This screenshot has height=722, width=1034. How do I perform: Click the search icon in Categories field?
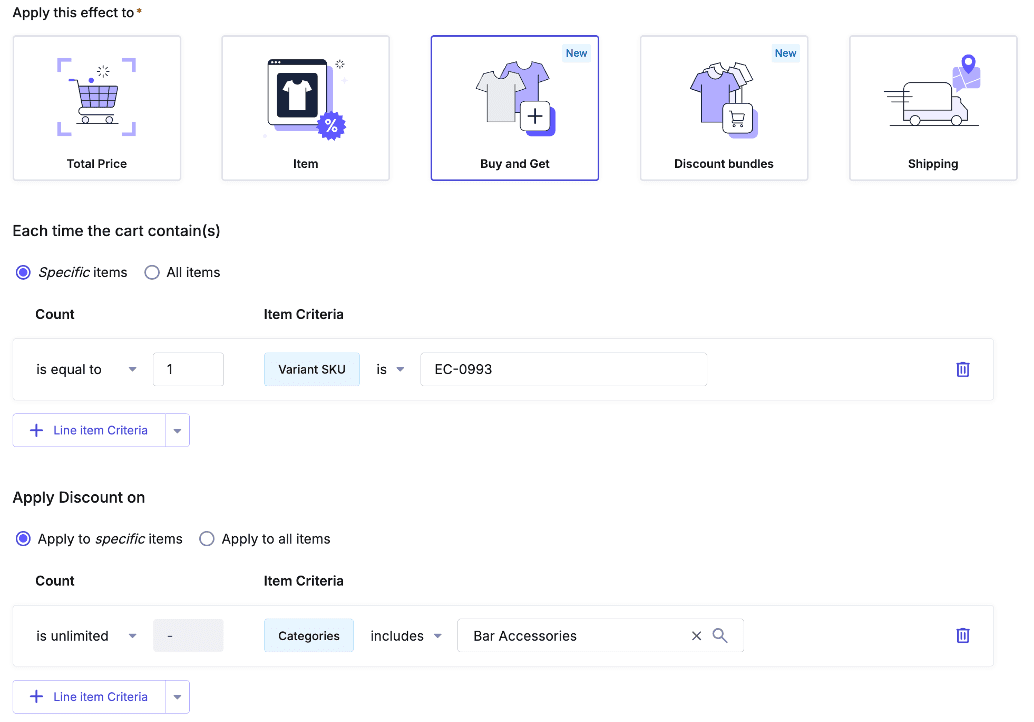(x=720, y=636)
